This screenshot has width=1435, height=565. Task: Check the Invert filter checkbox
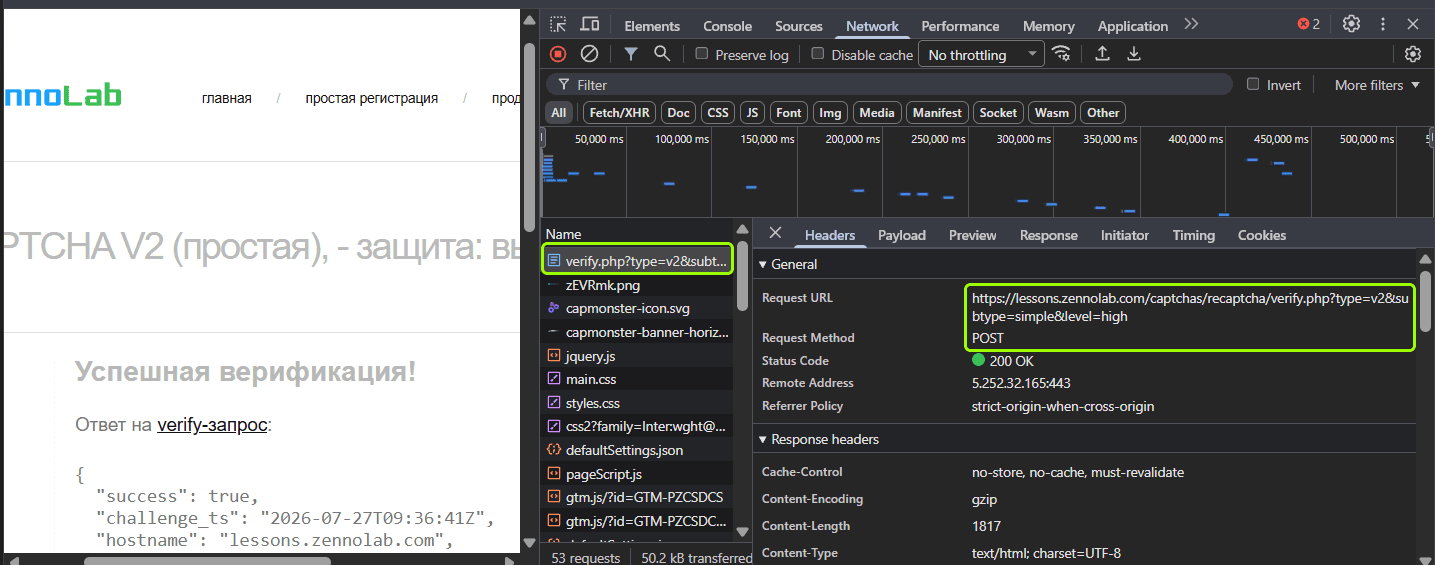click(1253, 85)
